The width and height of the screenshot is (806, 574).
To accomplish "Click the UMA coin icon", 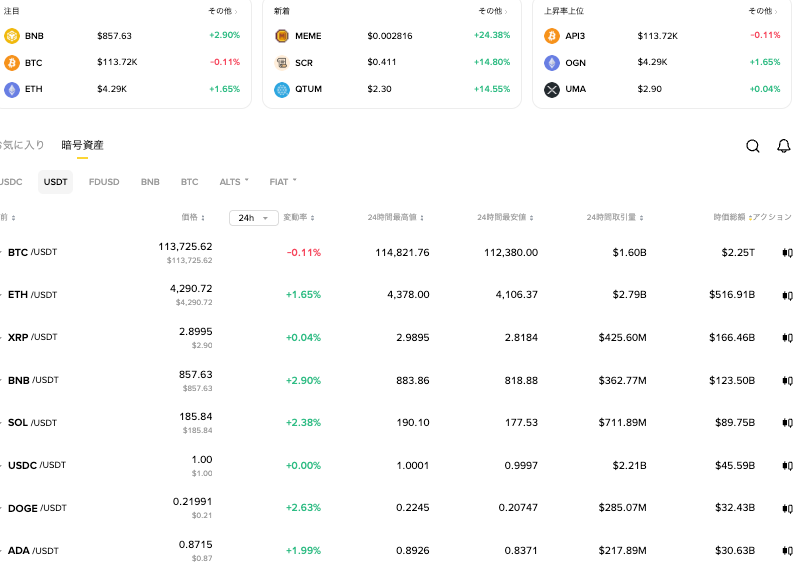I will pos(552,90).
